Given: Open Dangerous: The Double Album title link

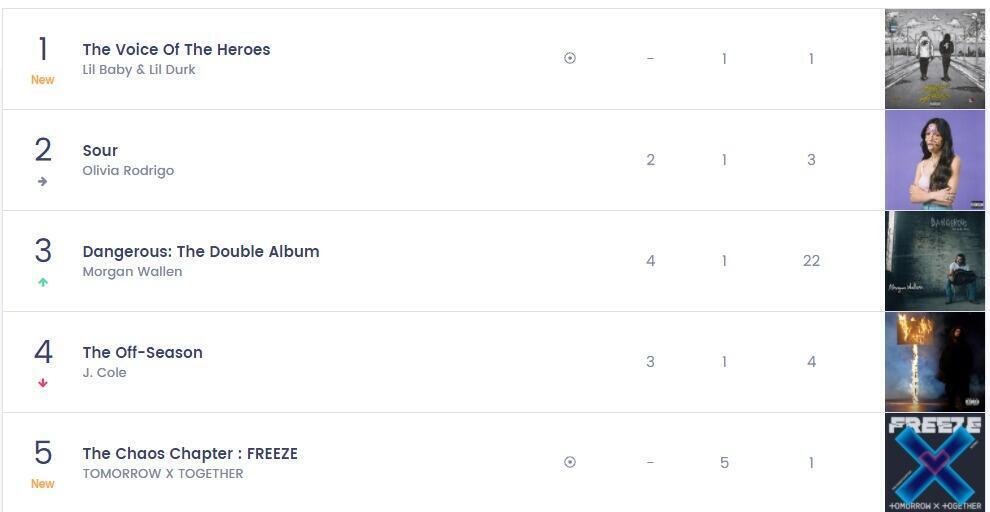Looking at the screenshot, I should [201, 251].
